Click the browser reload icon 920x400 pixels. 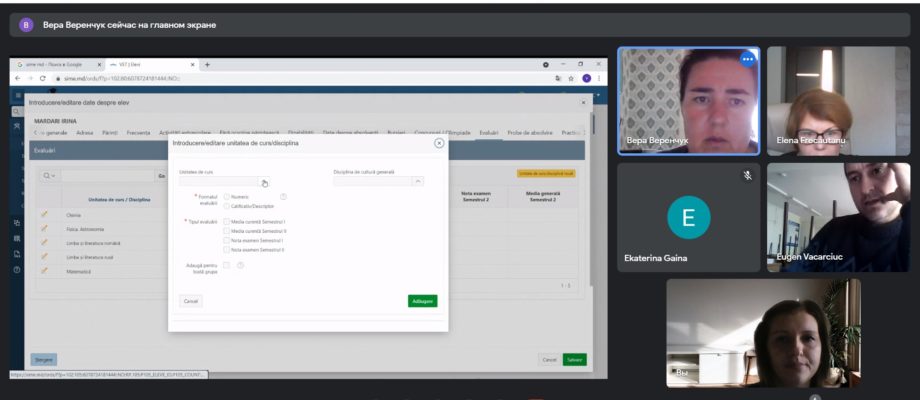(42, 78)
